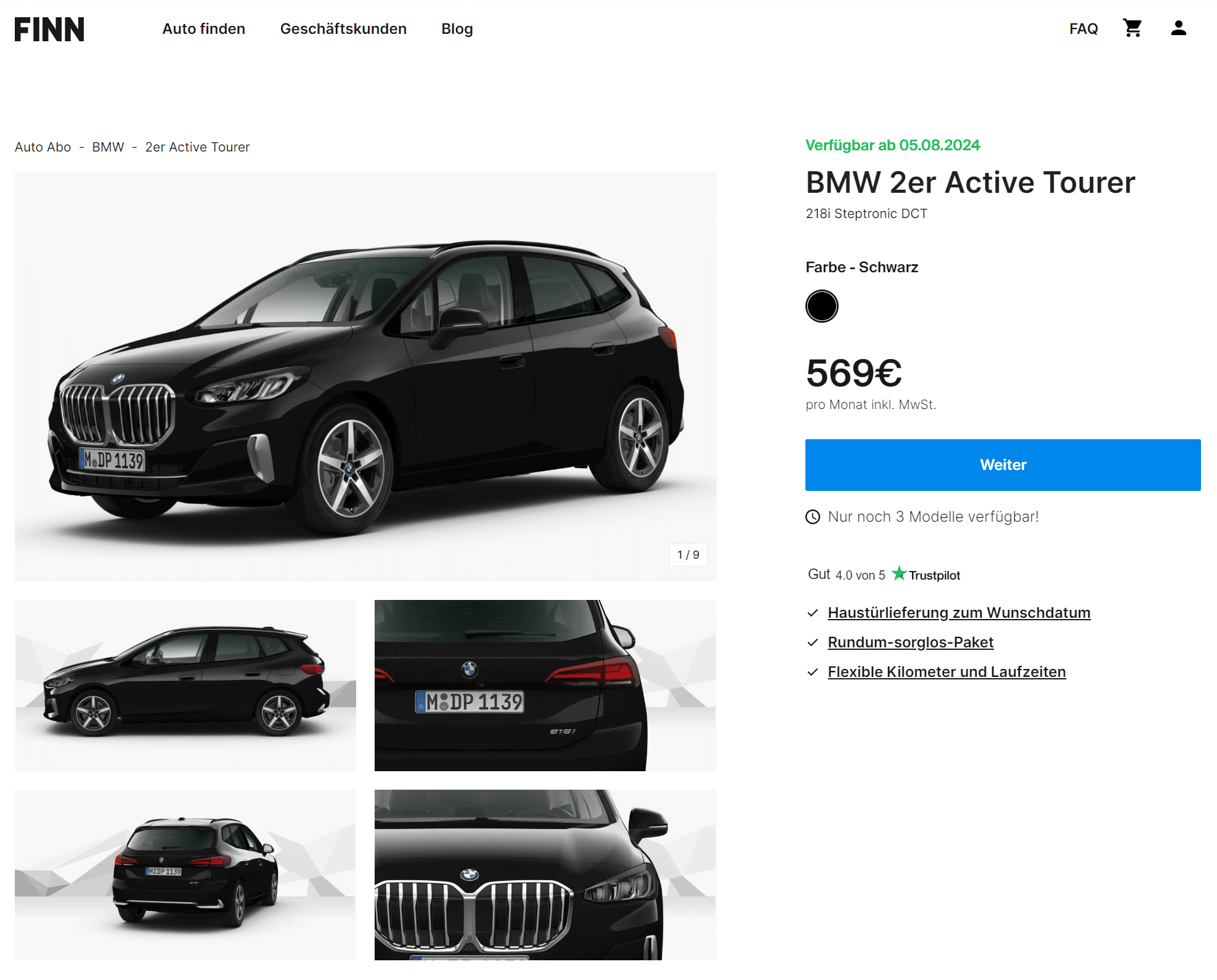
Task: Open Flexible Kilometer und Laufzeiten link
Action: point(946,672)
